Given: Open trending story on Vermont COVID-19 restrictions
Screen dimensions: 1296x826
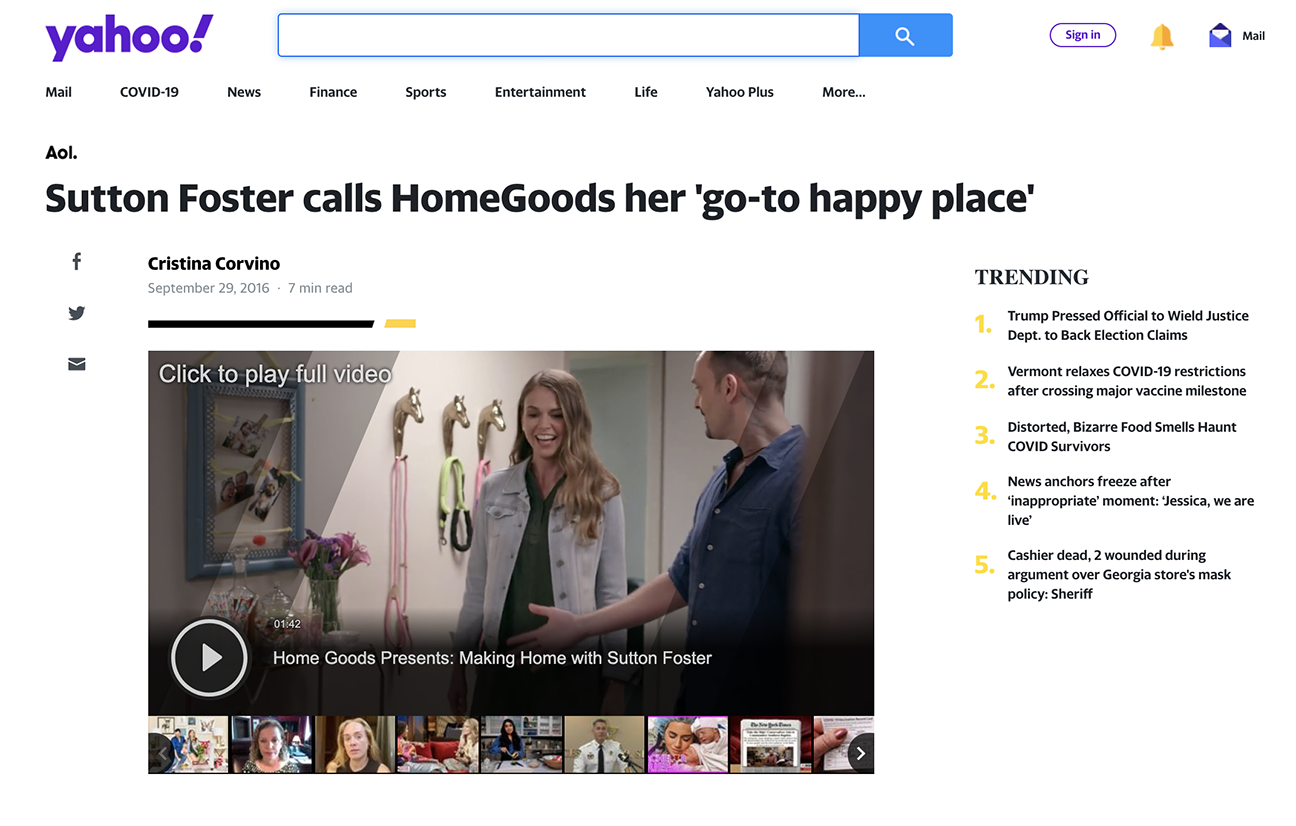Looking at the screenshot, I should (1127, 381).
